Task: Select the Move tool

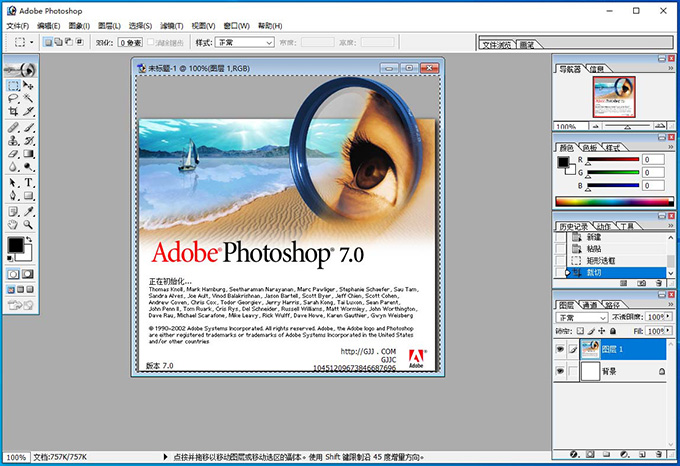Action: [29, 86]
